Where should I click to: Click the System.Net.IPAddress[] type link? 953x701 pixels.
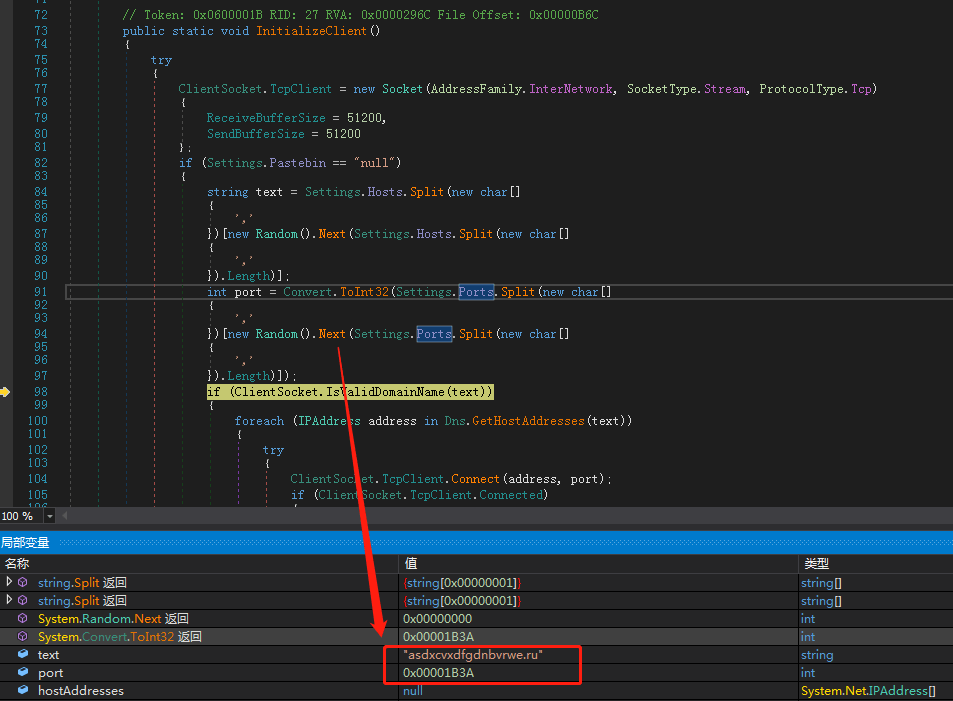click(868, 691)
